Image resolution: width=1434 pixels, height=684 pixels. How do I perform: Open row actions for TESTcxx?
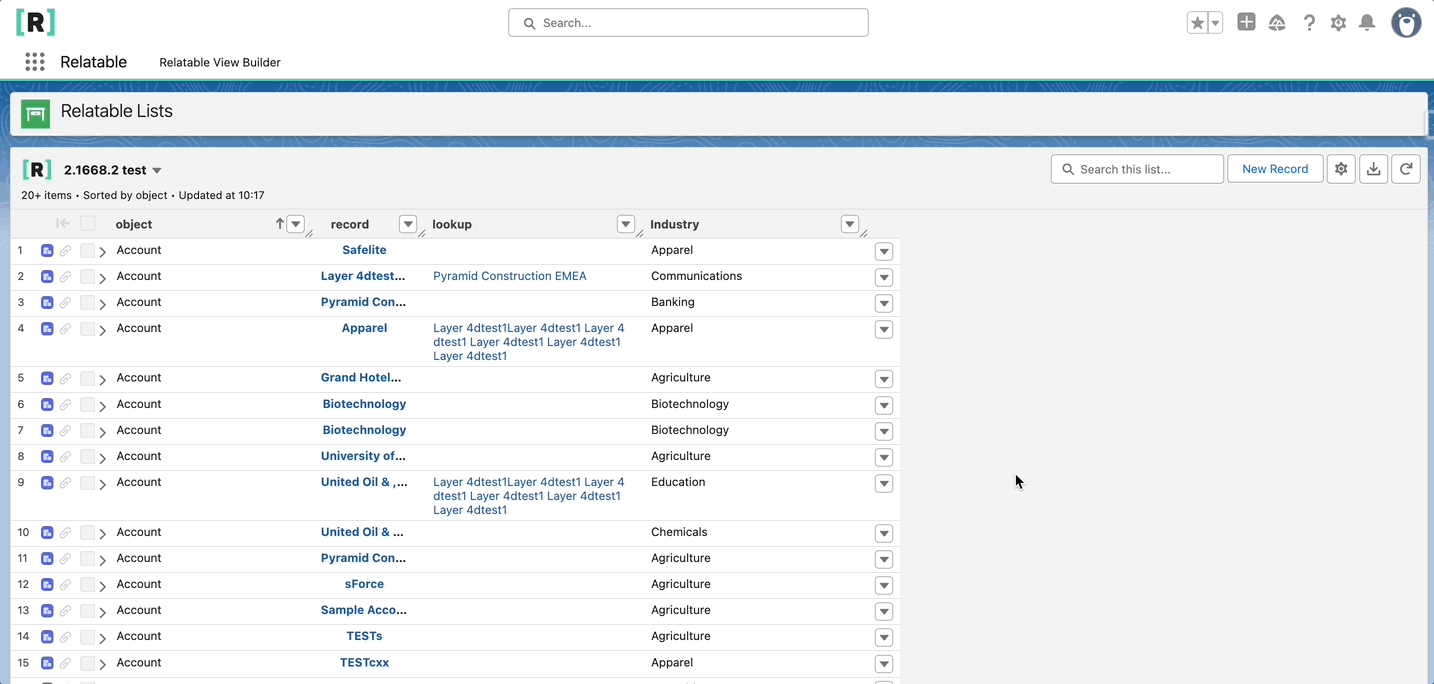point(884,664)
